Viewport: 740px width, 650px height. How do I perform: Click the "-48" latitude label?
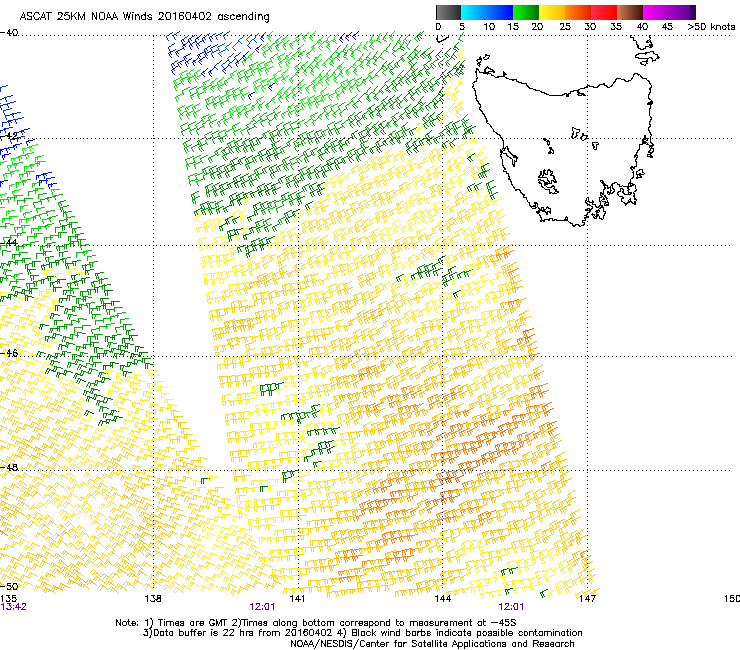(9, 467)
